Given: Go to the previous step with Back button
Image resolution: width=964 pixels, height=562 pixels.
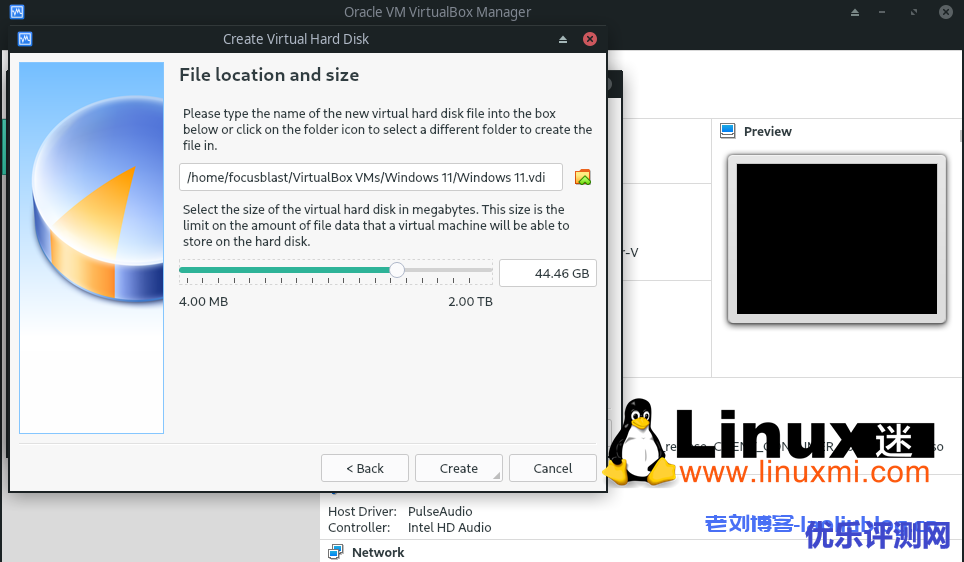Looking at the screenshot, I should pos(365,468).
